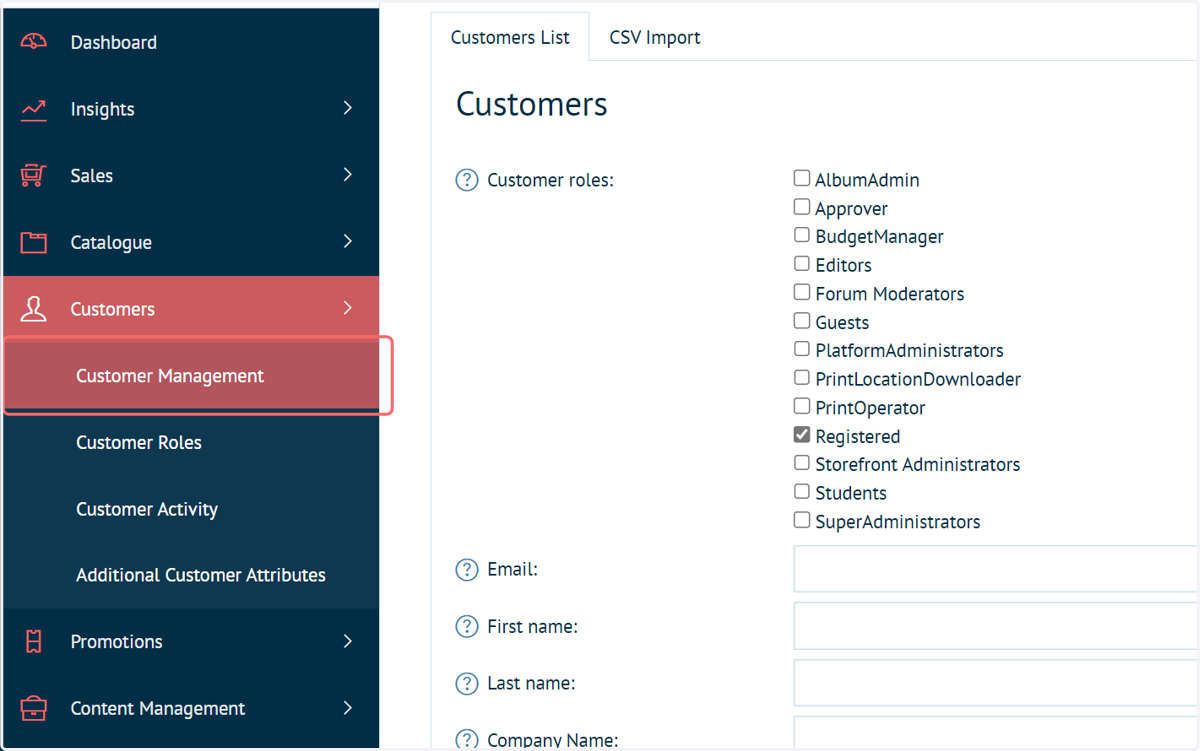Open the Catalogue menu label

(x=111, y=242)
